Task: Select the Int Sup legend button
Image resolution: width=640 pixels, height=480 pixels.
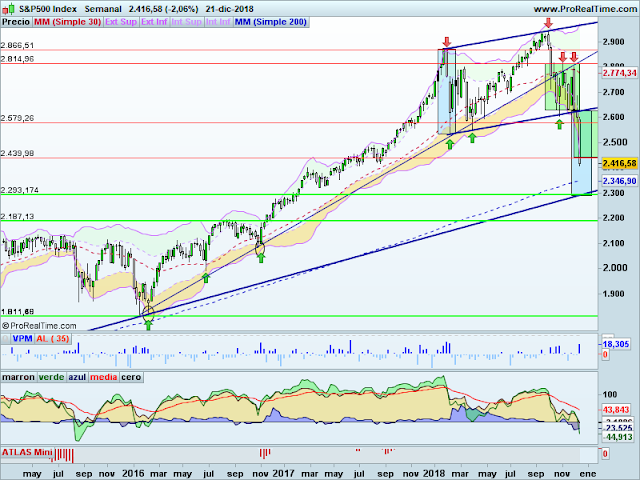Action: 187,22
